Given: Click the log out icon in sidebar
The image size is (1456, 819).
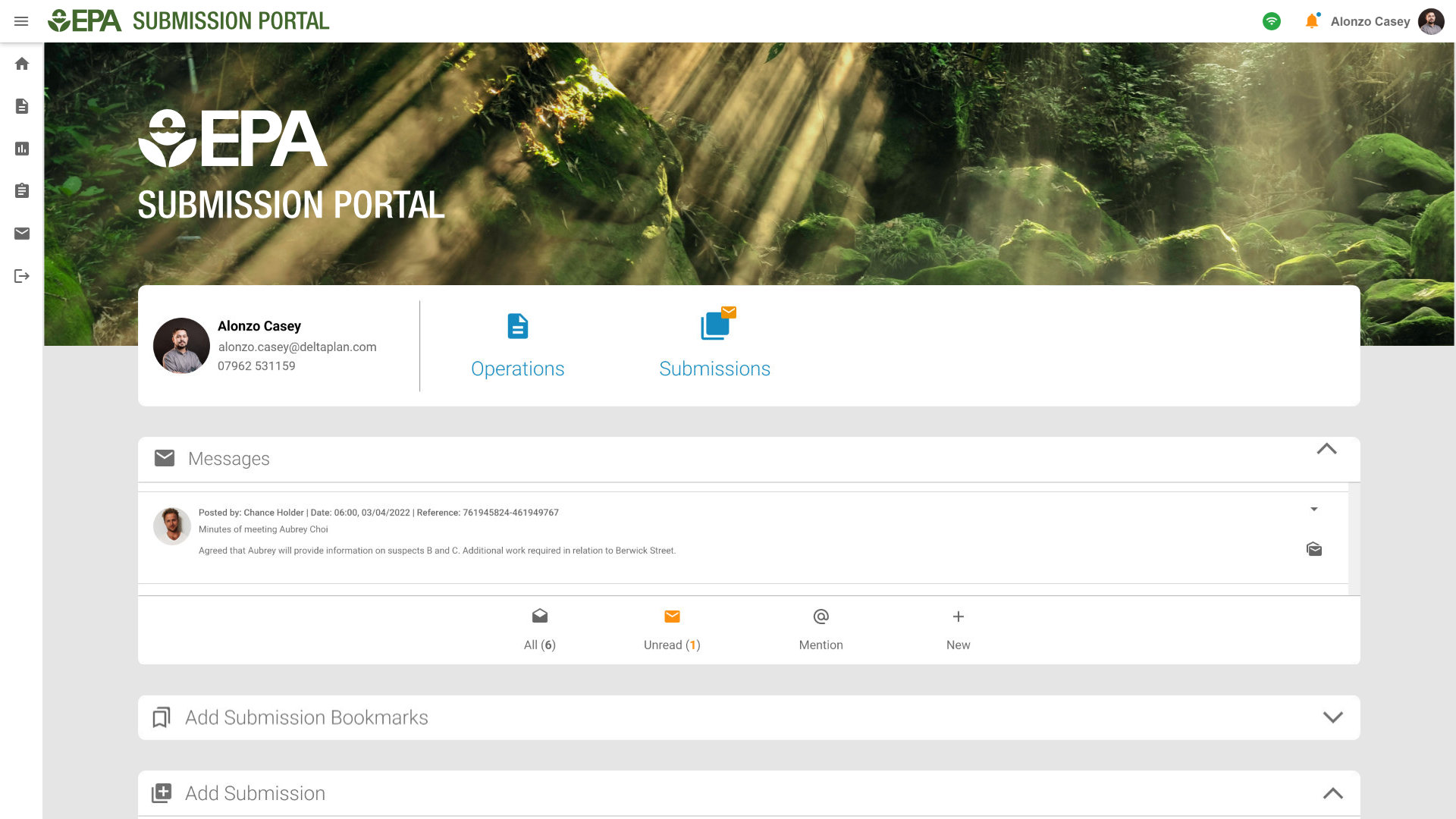Looking at the screenshot, I should (x=22, y=276).
